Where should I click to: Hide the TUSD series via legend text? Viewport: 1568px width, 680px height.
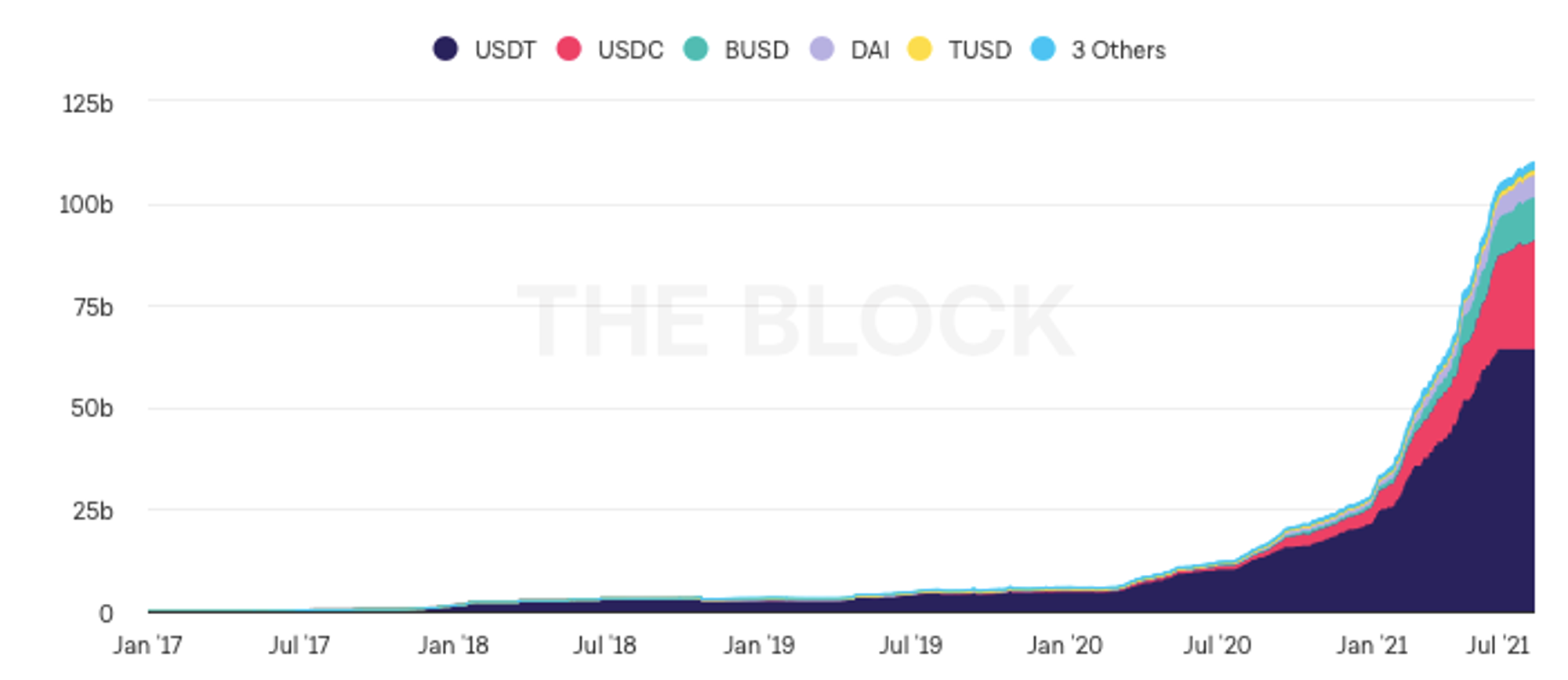(980, 50)
